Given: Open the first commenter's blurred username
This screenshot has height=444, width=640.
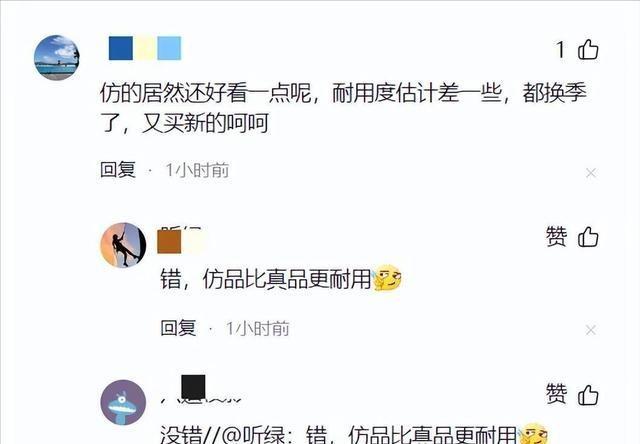Looking at the screenshot, I should (x=145, y=48).
